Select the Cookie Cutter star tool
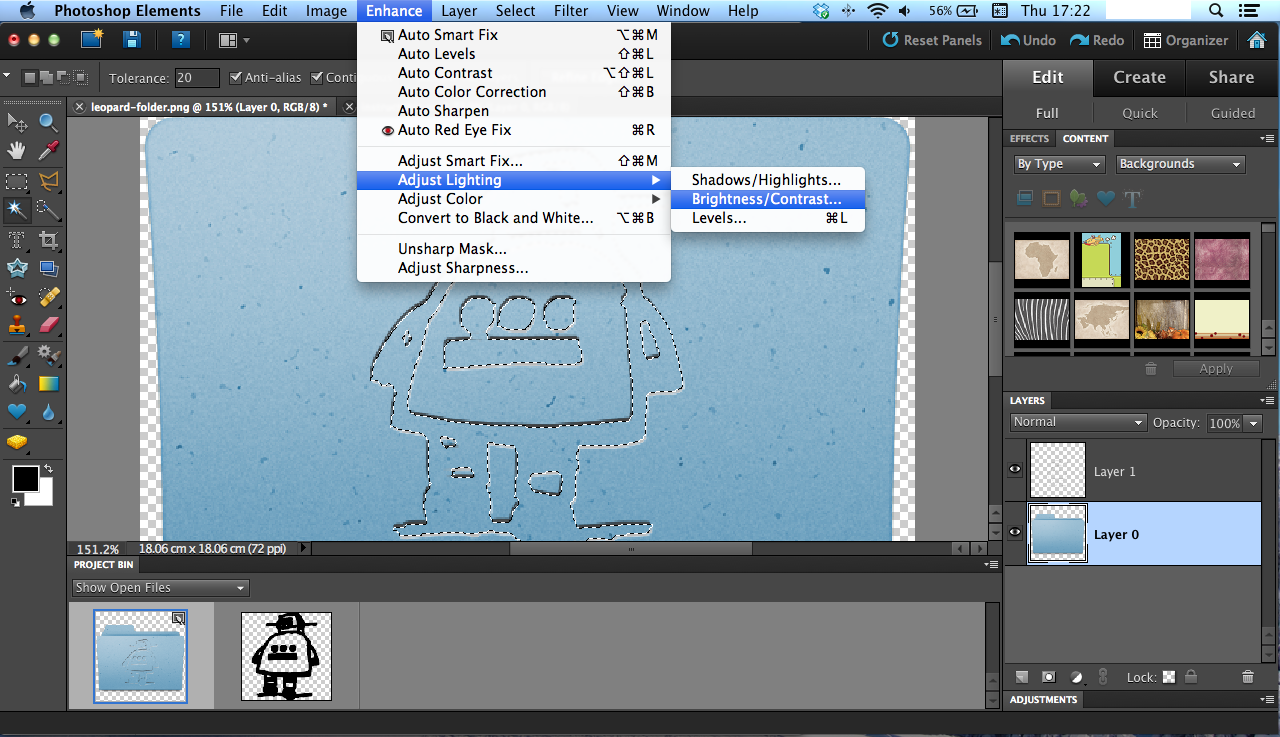Screen dimensions: 1280x737 point(17,268)
